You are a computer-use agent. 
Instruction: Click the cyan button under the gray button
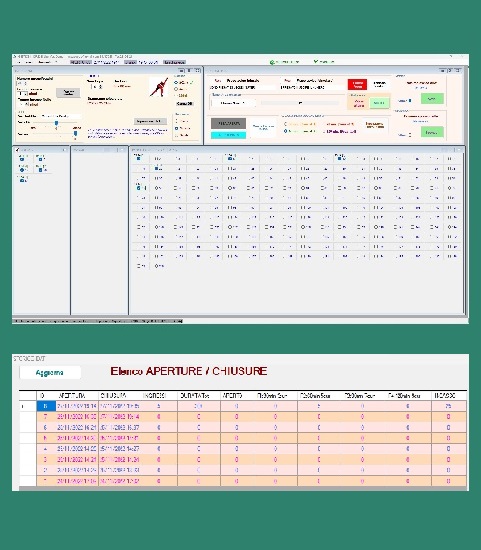click(x=228, y=135)
